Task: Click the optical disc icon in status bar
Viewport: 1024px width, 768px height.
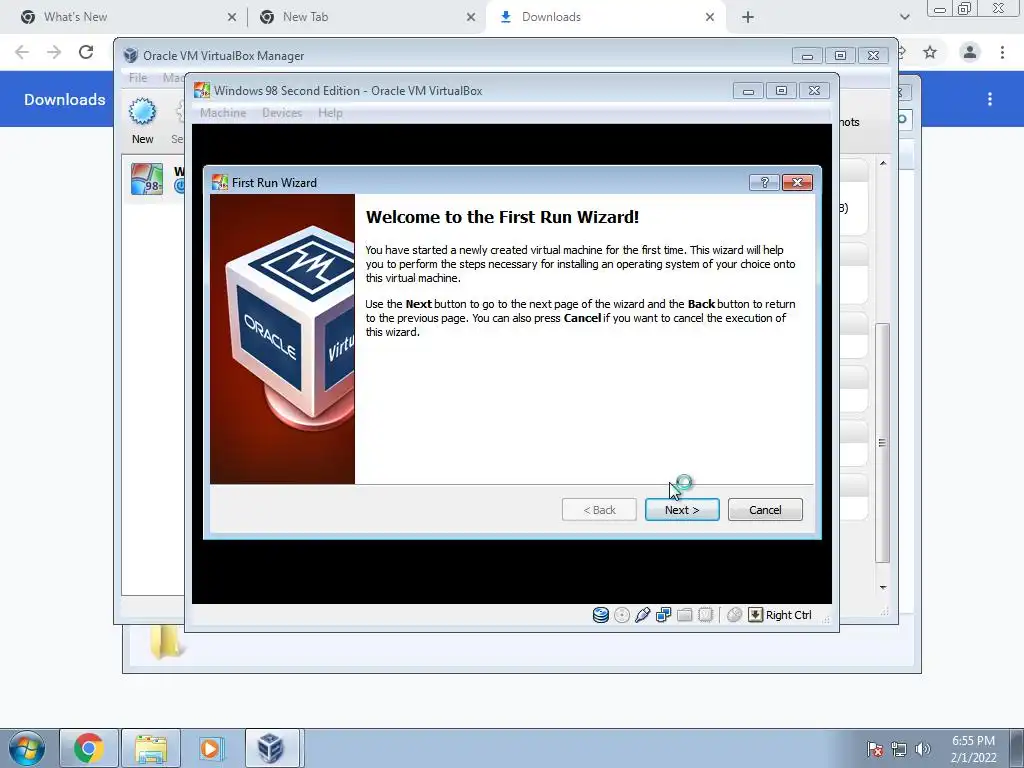Action: click(x=622, y=615)
